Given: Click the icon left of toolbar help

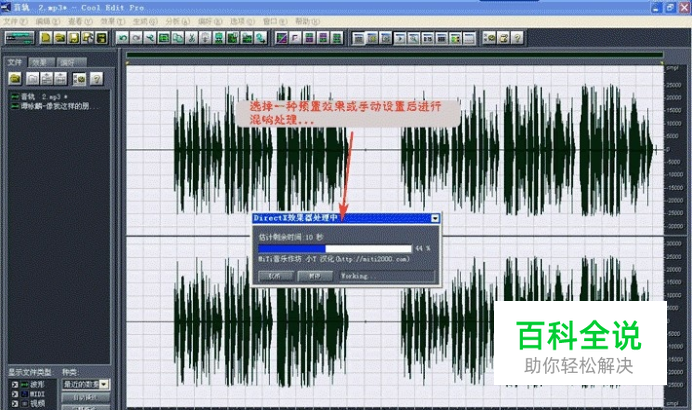Looking at the screenshot, I should tap(503, 38).
